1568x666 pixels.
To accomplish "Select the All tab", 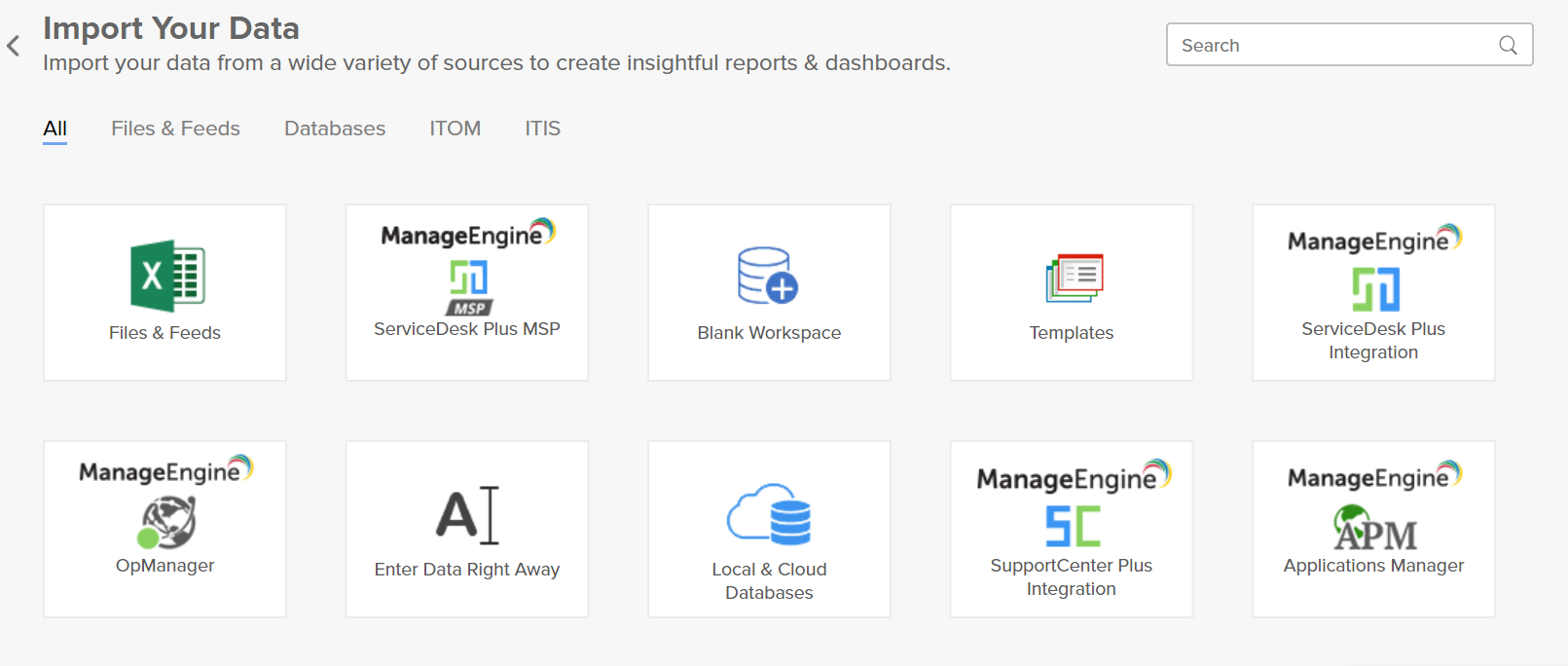I will tap(55, 129).
